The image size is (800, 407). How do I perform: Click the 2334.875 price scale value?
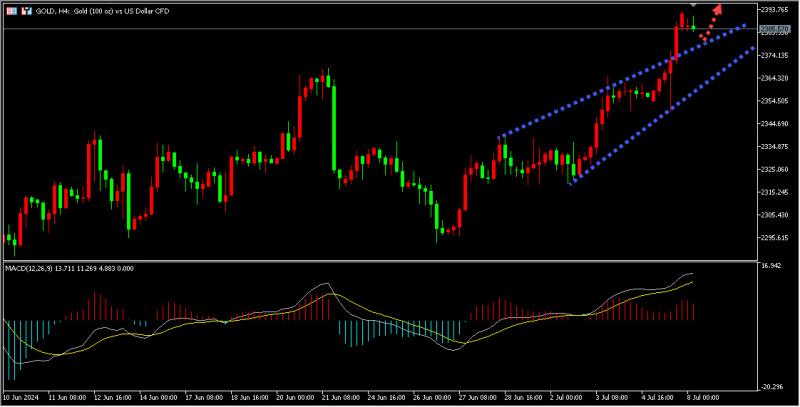pos(776,146)
